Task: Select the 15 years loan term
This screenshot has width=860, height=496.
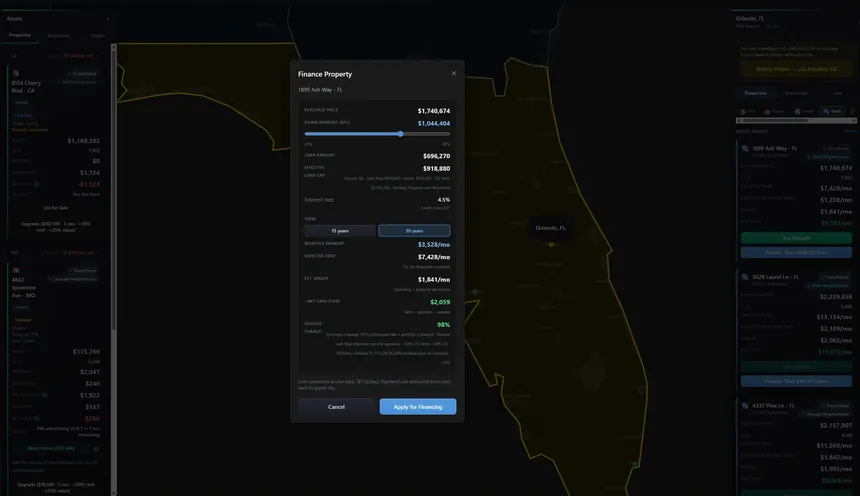Action: [340, 231]
